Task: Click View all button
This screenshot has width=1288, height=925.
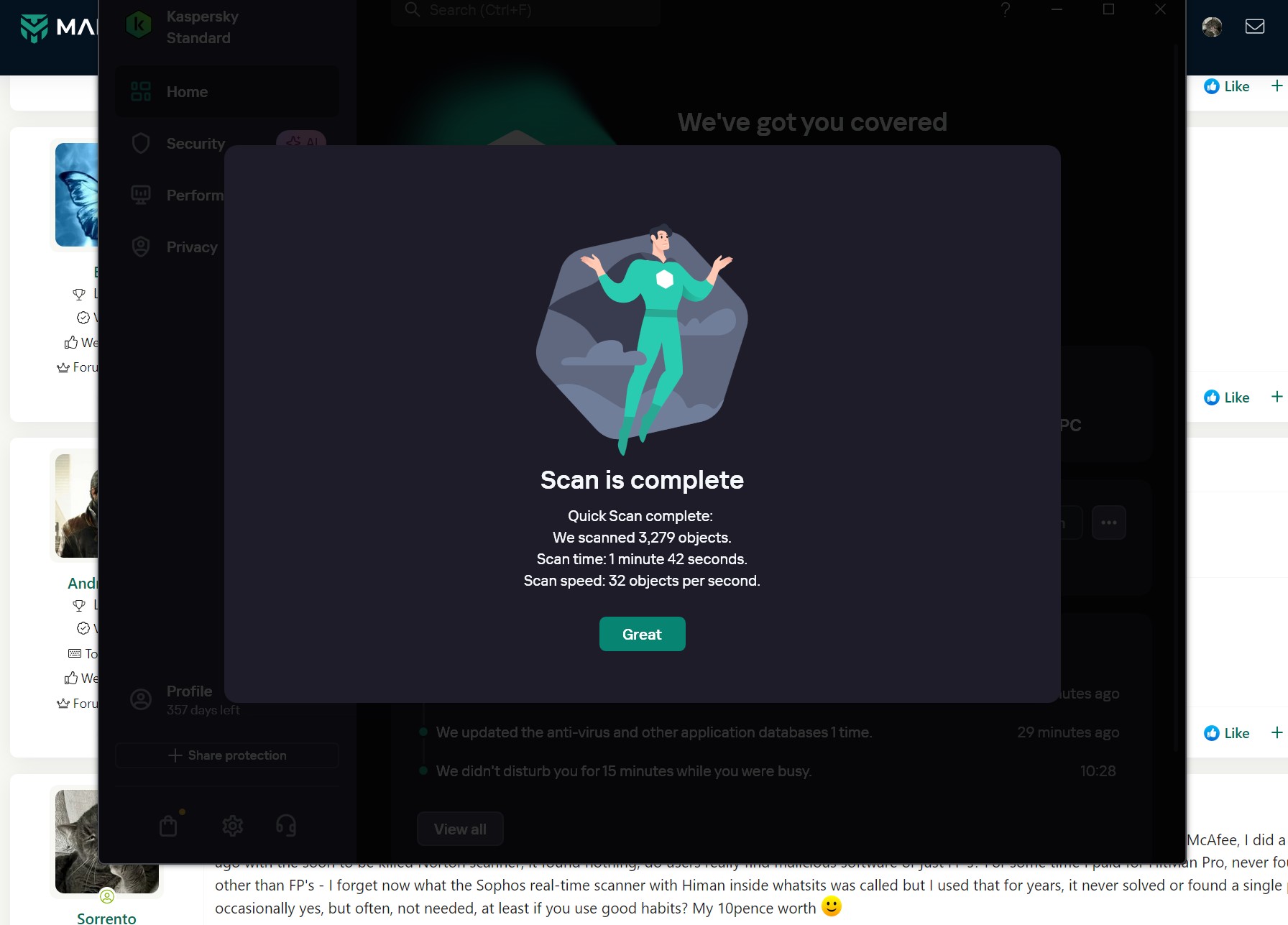Action: [x=460, y=829]
